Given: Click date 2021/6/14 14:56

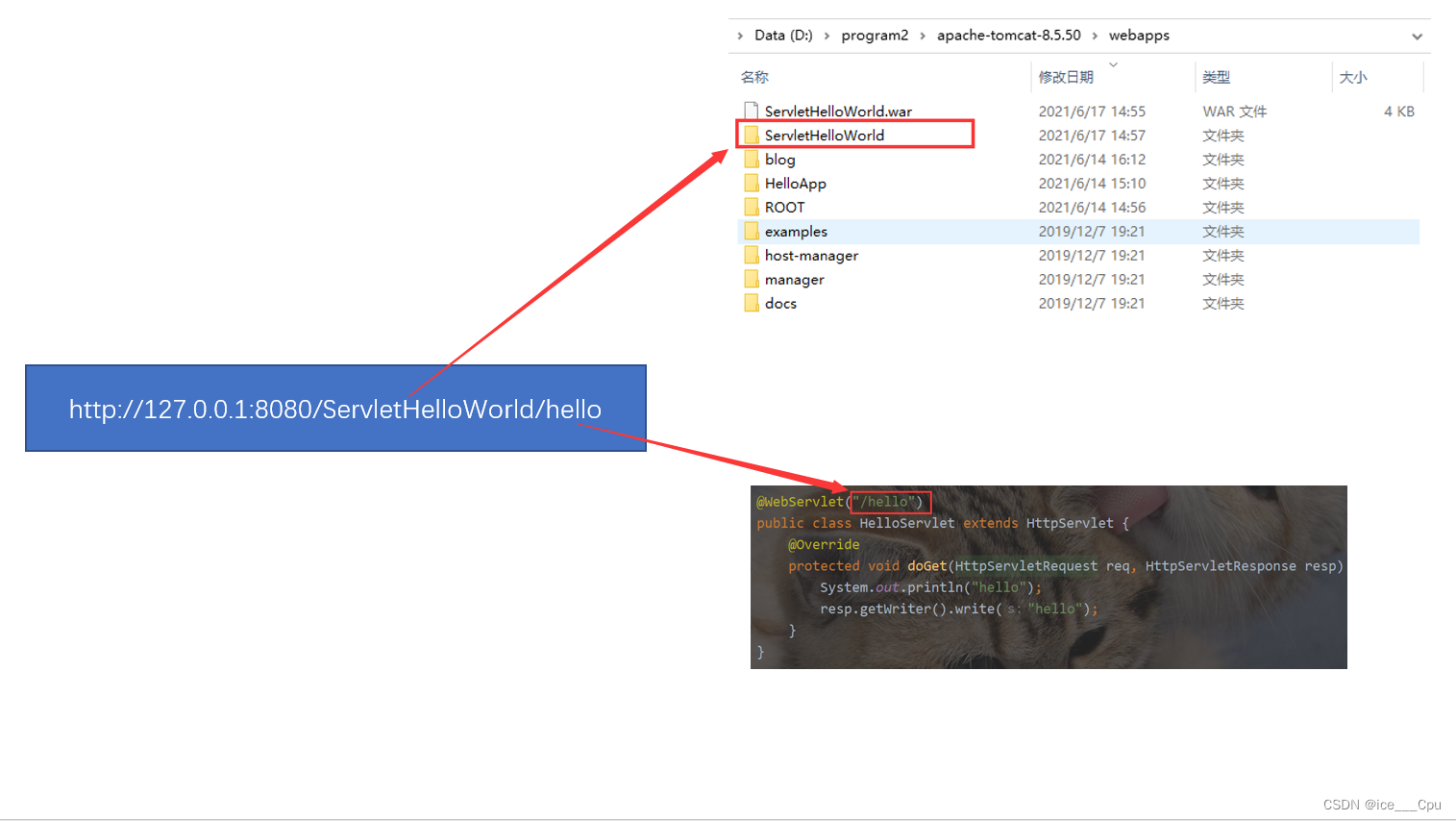Looking at the screenshot, I should (1092, 208).
